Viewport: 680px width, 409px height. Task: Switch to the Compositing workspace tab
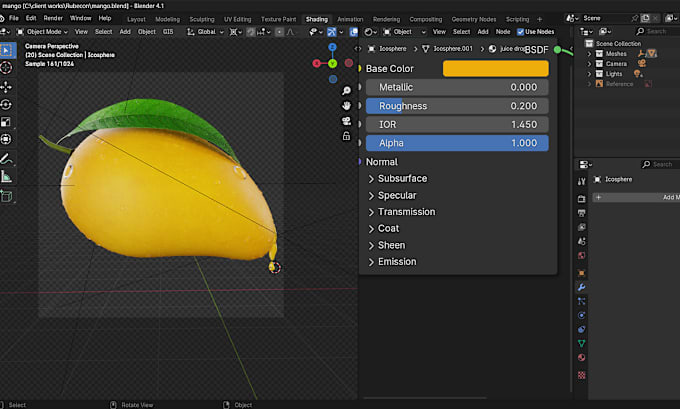(x=425, y=19)
